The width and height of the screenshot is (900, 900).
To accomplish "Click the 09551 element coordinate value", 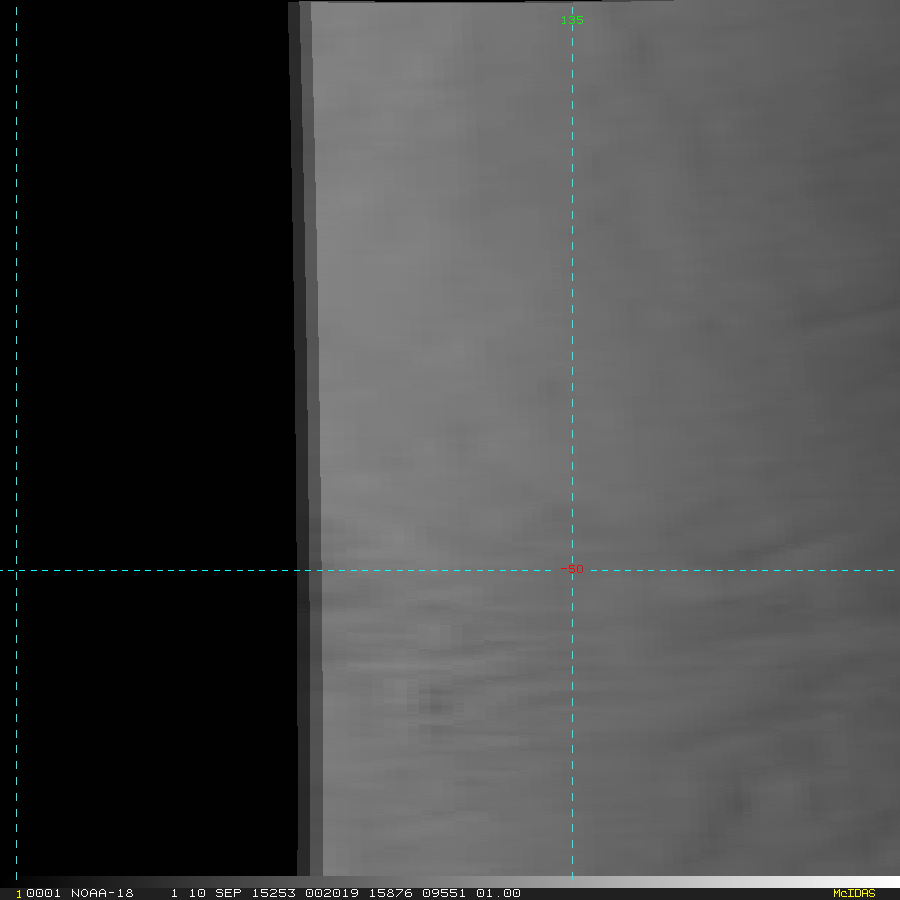I will pos(438,893).
